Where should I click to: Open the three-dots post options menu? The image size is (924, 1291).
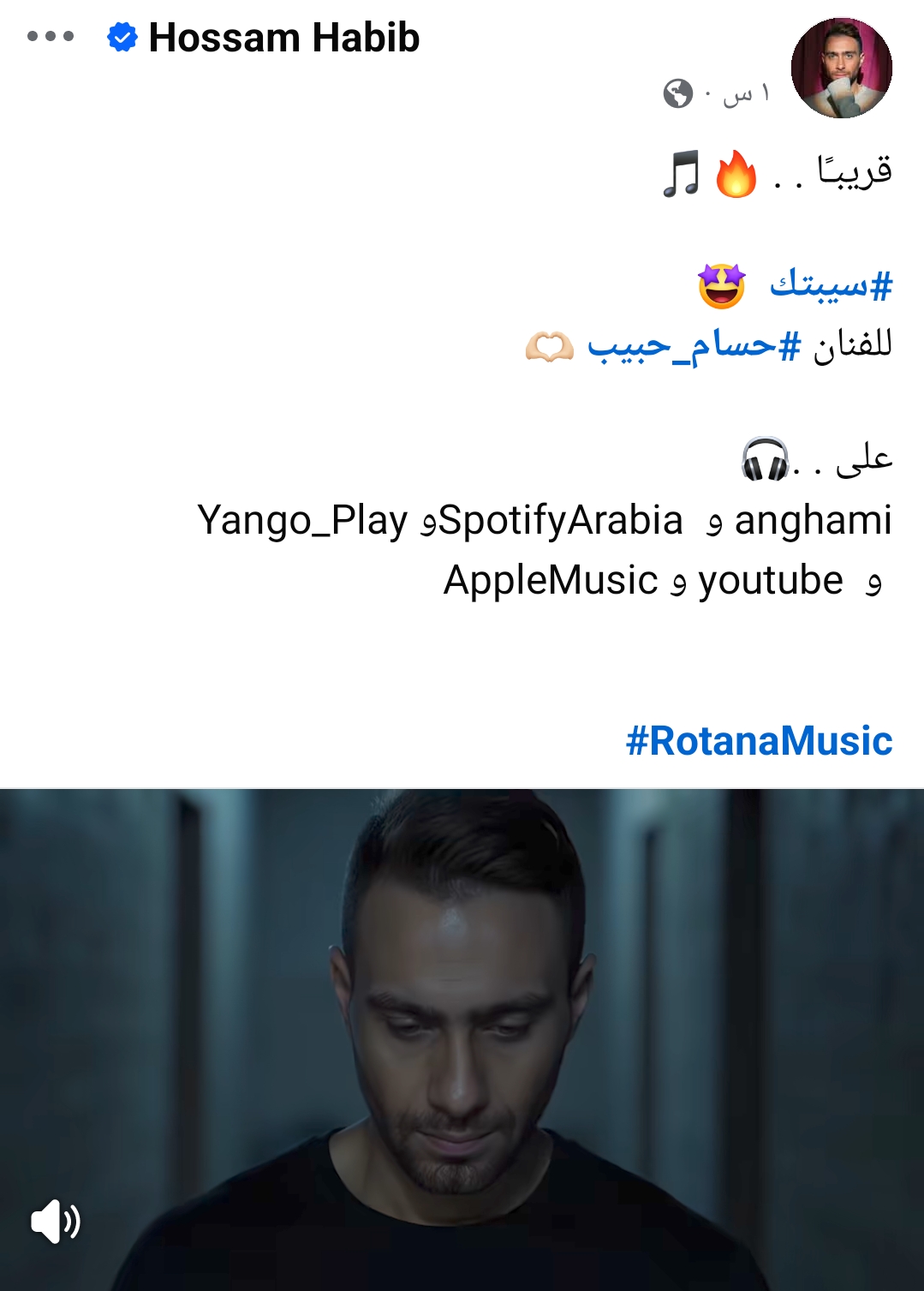click(x=51, y=37)
